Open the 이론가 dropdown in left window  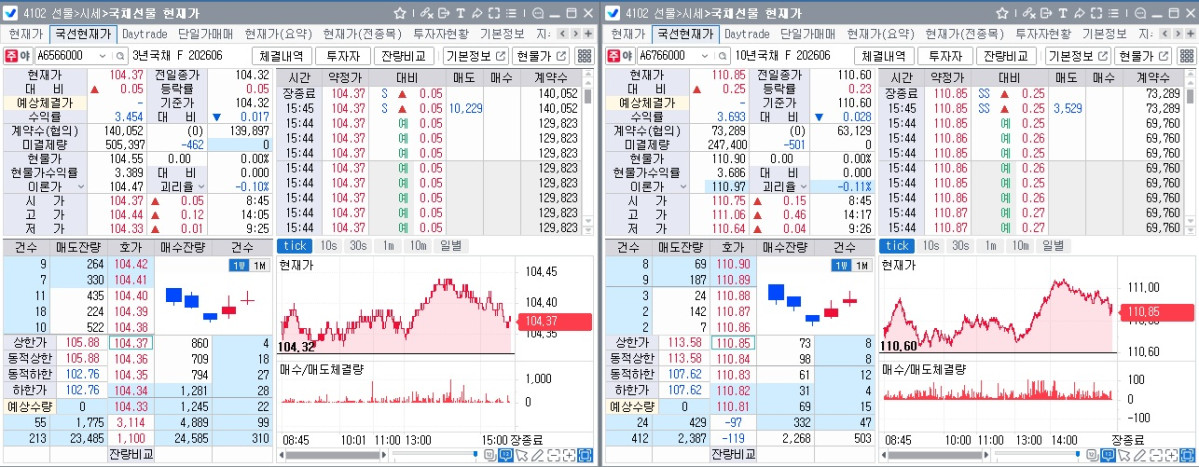tap(80, 186)
